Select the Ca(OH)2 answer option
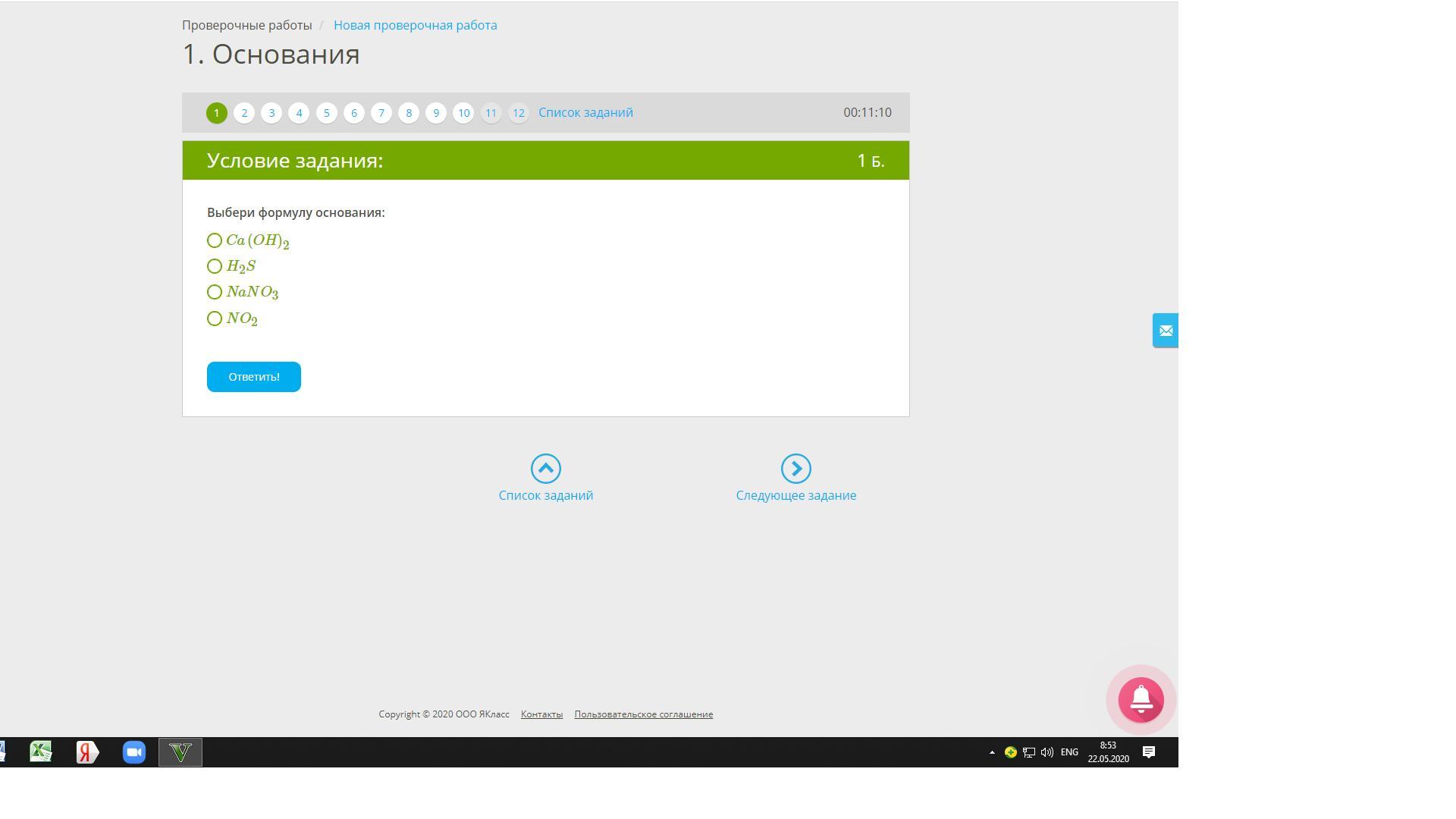 tap(215, 240)
